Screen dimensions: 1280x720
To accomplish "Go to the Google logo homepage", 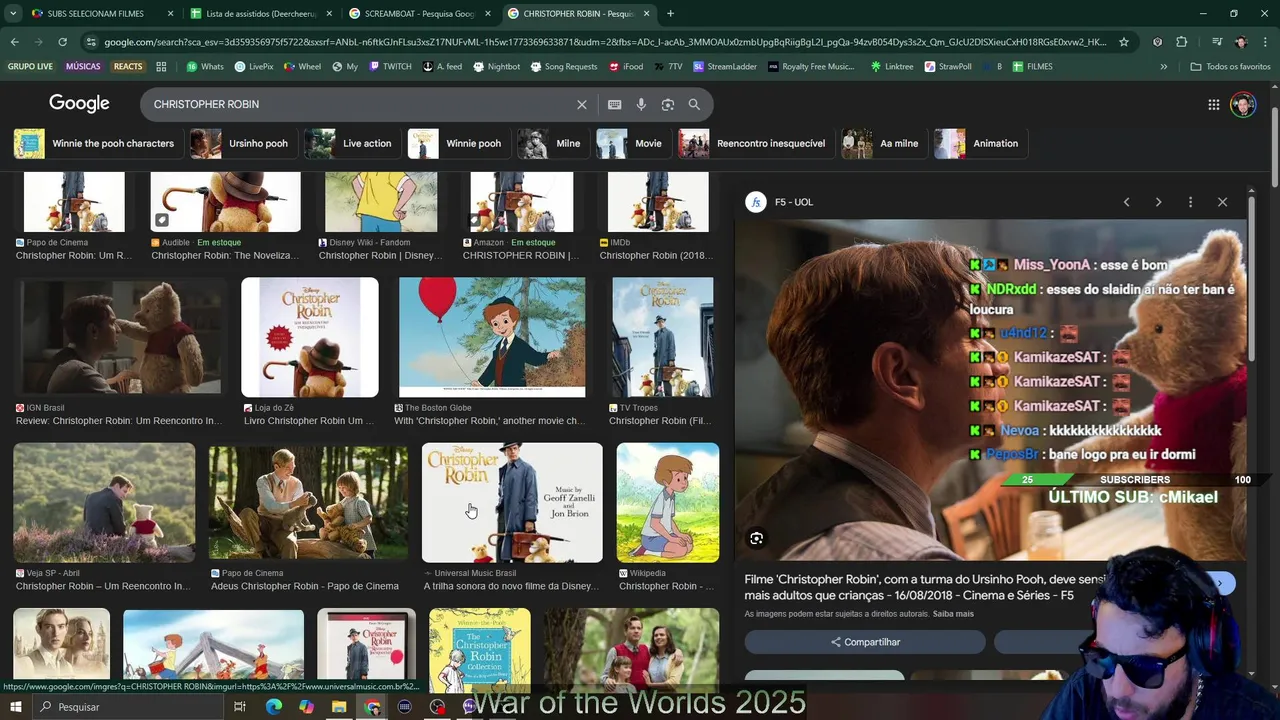I will (79, 104).
